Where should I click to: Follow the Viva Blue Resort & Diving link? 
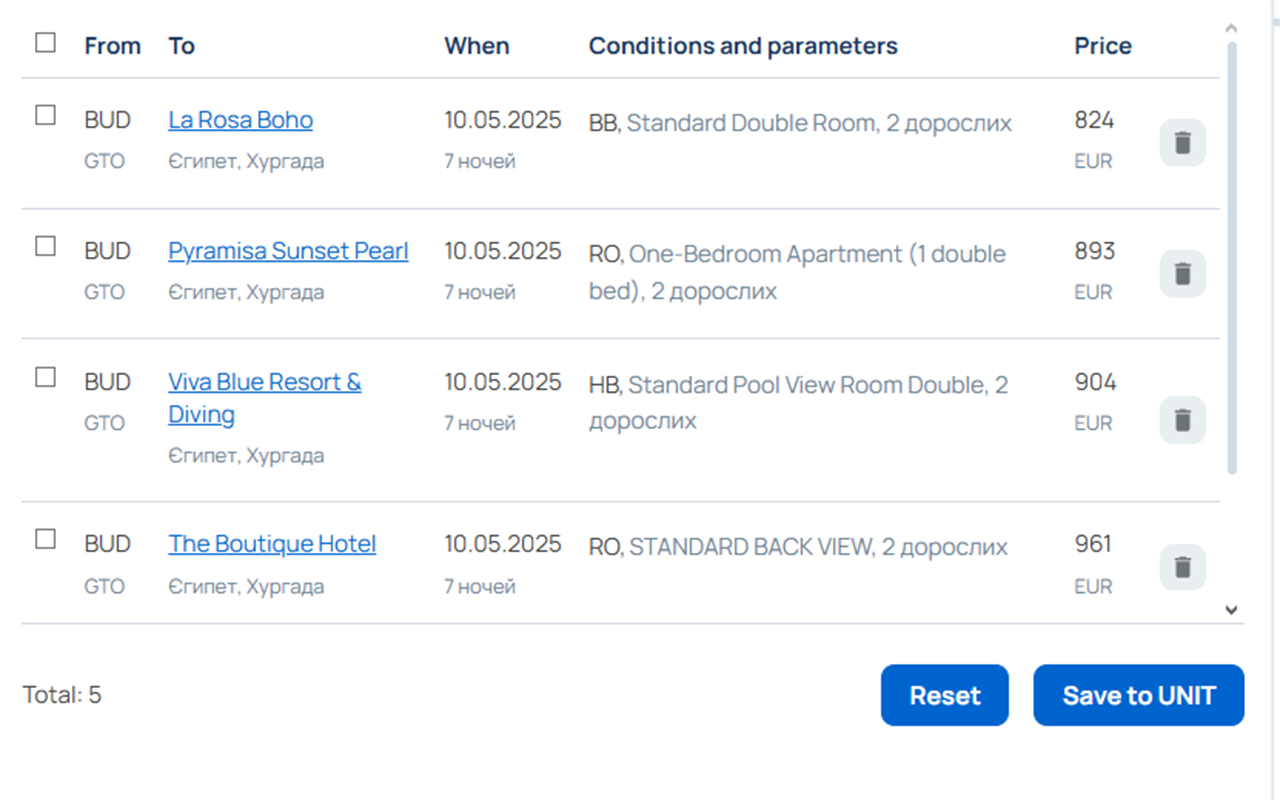pyautogui.click(x=264, y=382)
